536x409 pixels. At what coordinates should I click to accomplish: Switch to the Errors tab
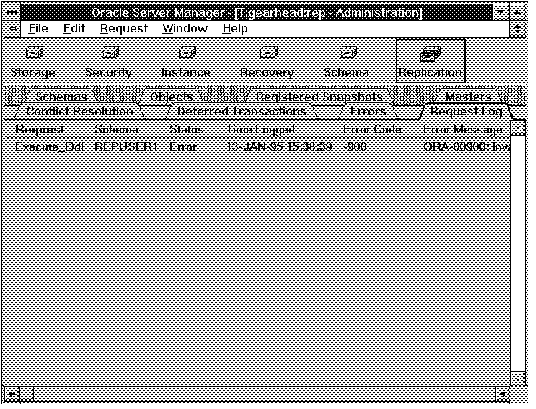point(367,111)
